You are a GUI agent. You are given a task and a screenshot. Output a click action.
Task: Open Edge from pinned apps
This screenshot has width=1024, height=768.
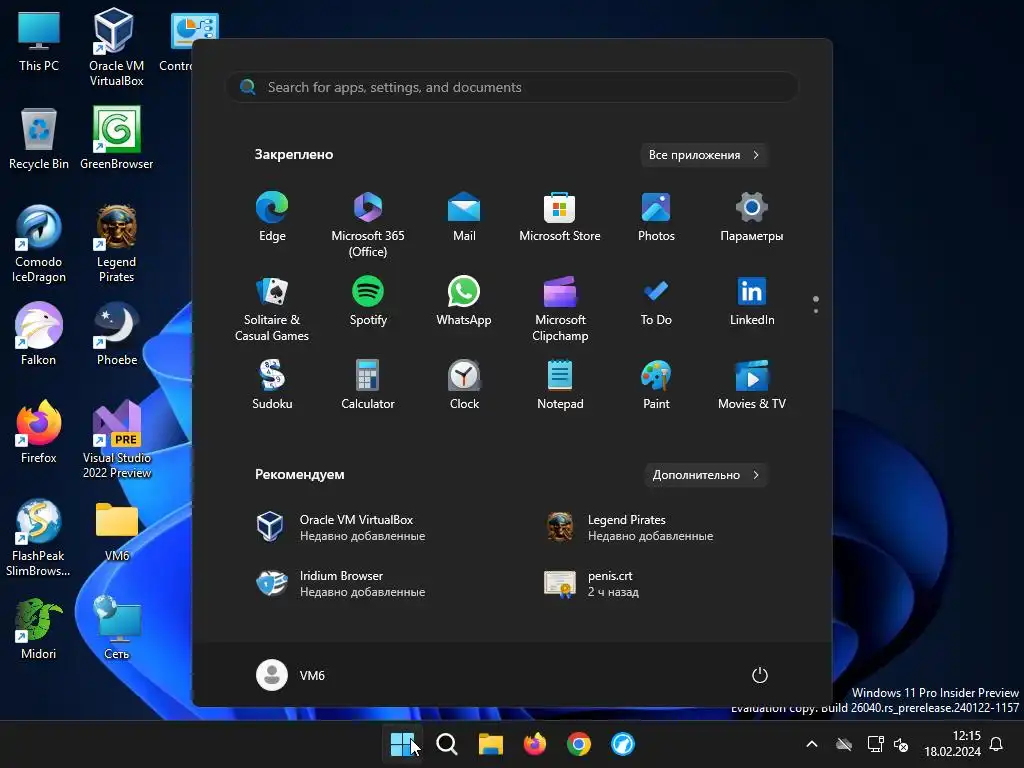[x=272, y=217]
